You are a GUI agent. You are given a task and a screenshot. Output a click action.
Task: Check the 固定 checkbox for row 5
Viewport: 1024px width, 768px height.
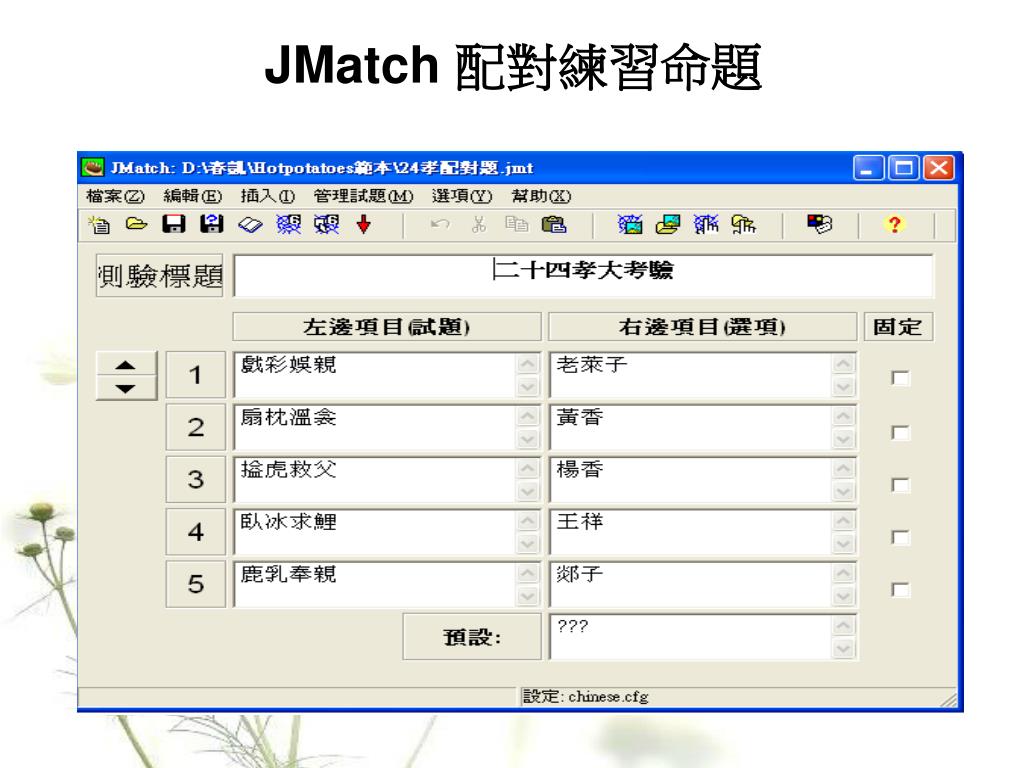[x=900, y=589]
